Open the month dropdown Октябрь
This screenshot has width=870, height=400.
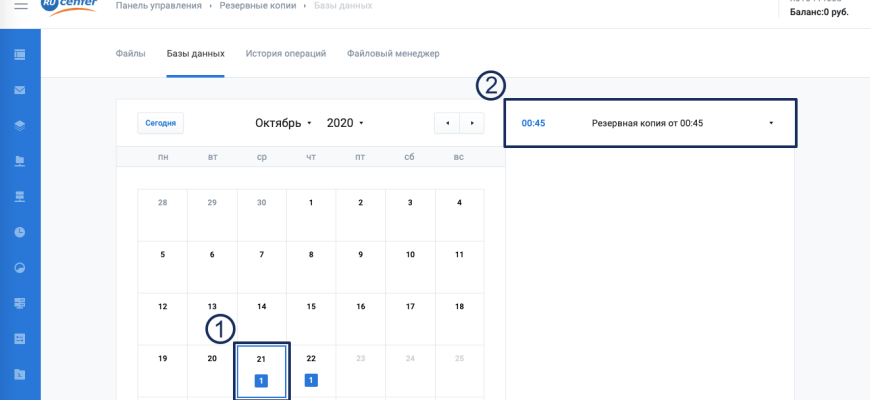(x=284, y=123)
